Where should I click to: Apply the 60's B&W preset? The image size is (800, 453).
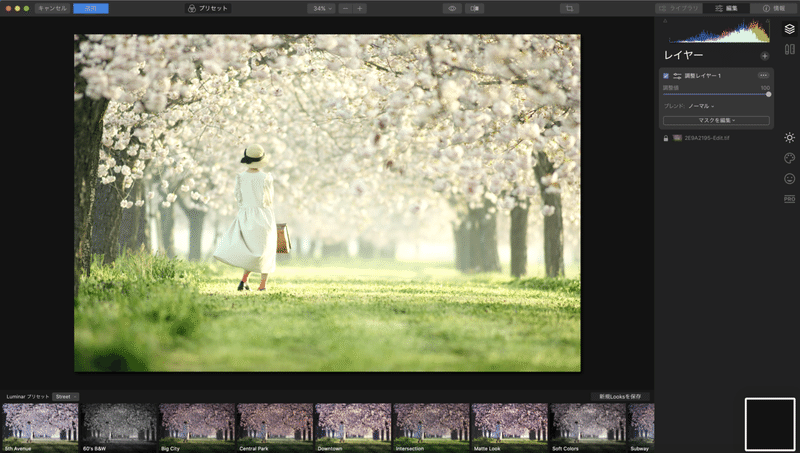118,427
